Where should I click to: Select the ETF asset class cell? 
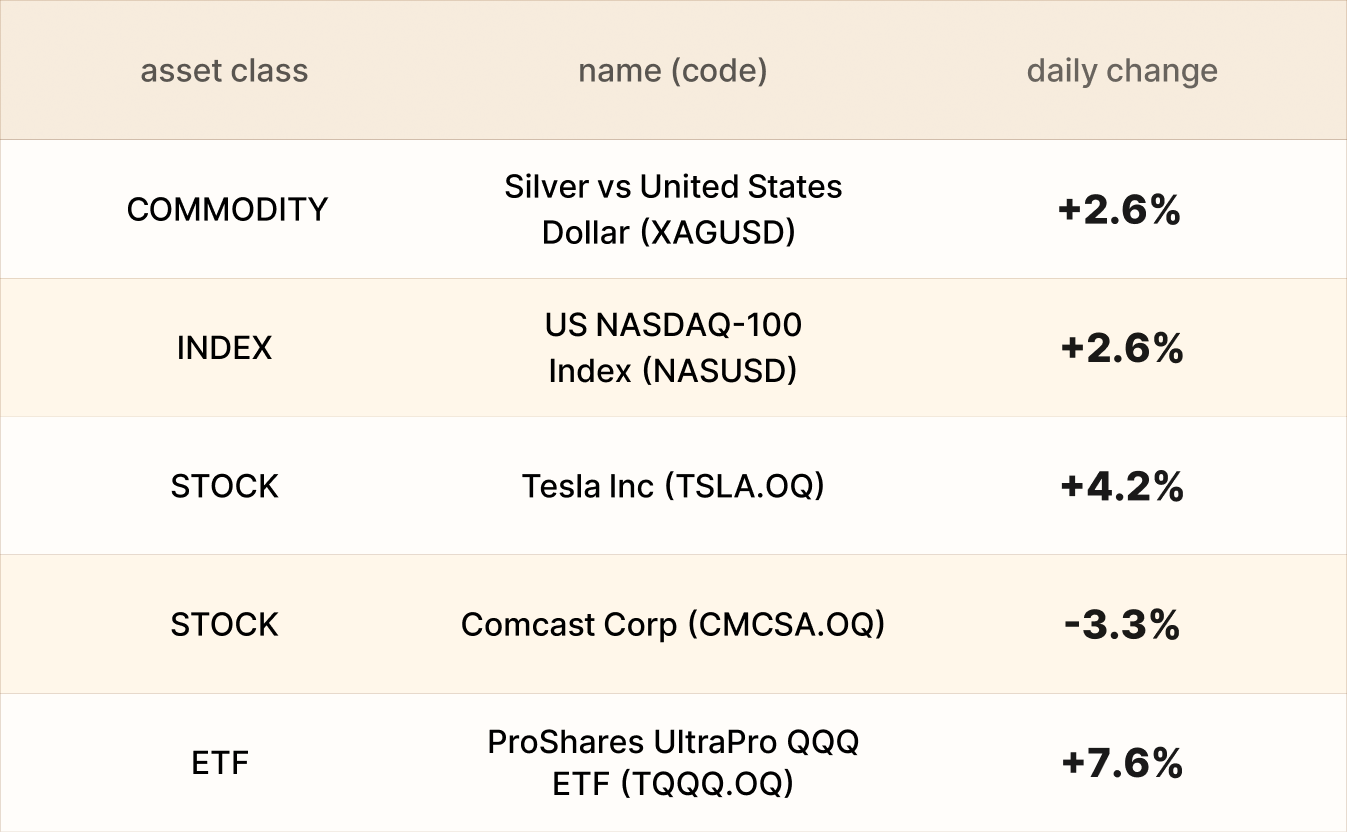[220, 763]
